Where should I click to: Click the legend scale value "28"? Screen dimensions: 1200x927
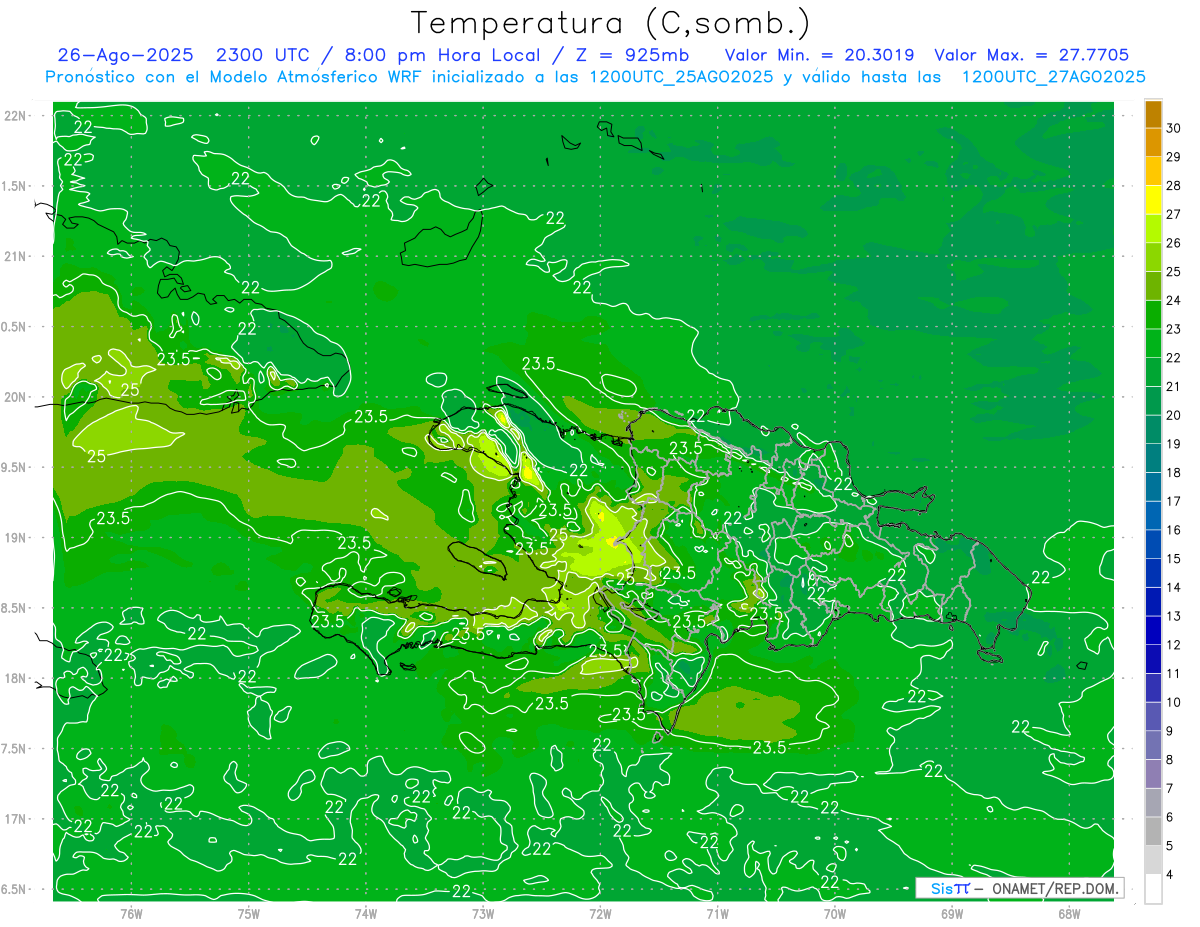(1175, 186)
